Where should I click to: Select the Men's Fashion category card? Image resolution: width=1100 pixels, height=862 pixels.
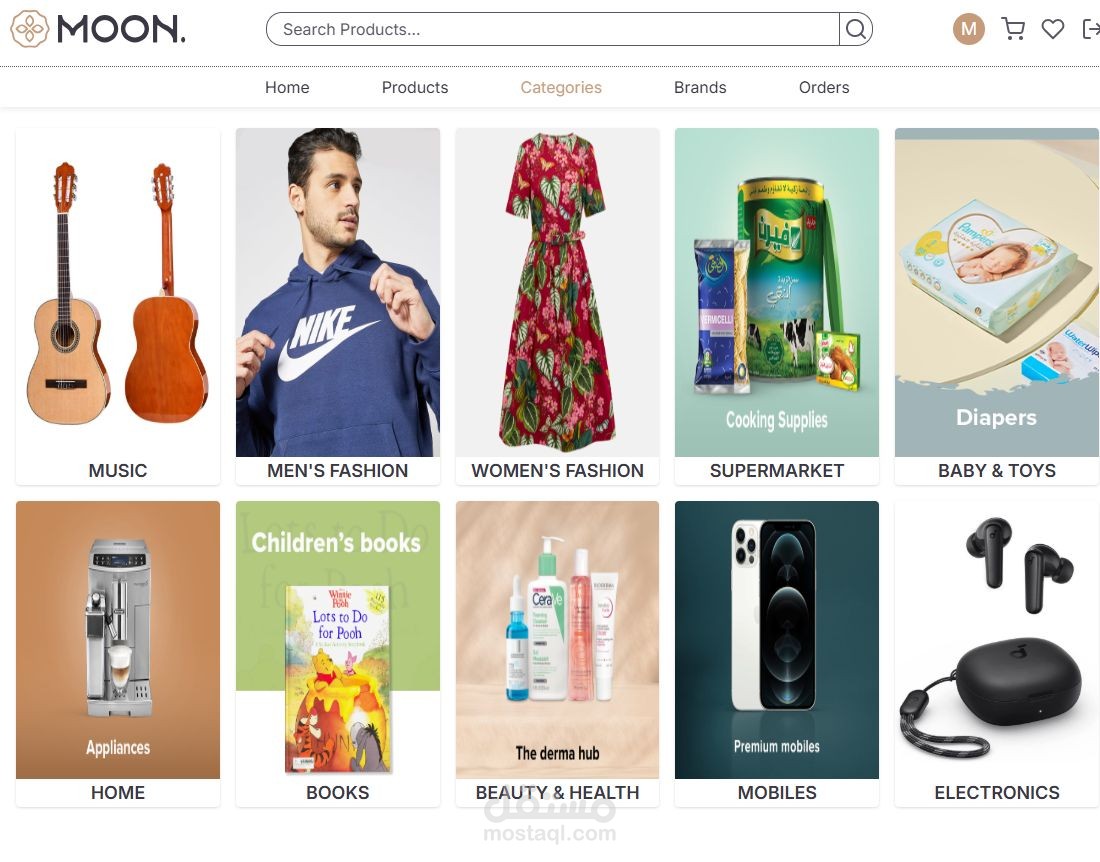tap(338, 307)
